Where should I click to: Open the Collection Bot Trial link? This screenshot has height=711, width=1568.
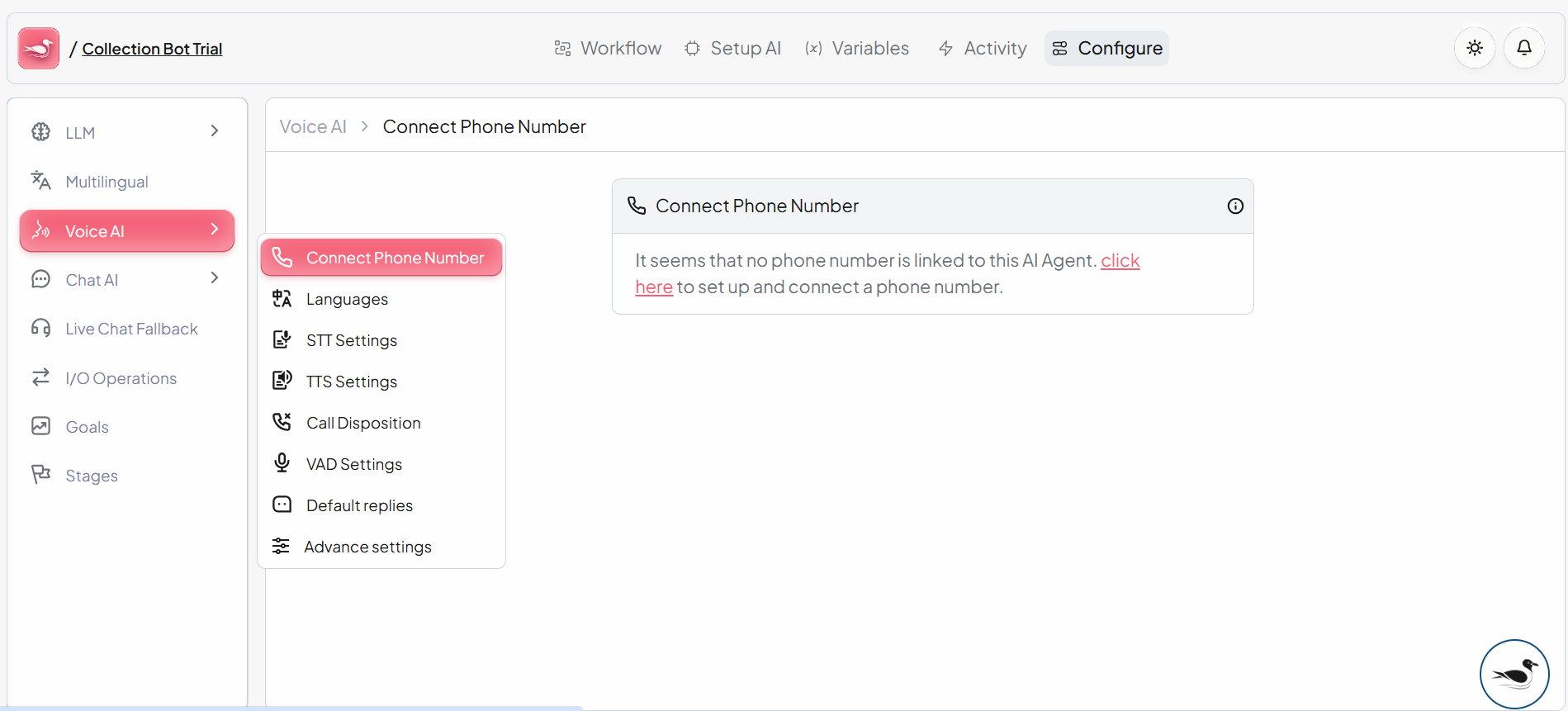click(152, 49)
